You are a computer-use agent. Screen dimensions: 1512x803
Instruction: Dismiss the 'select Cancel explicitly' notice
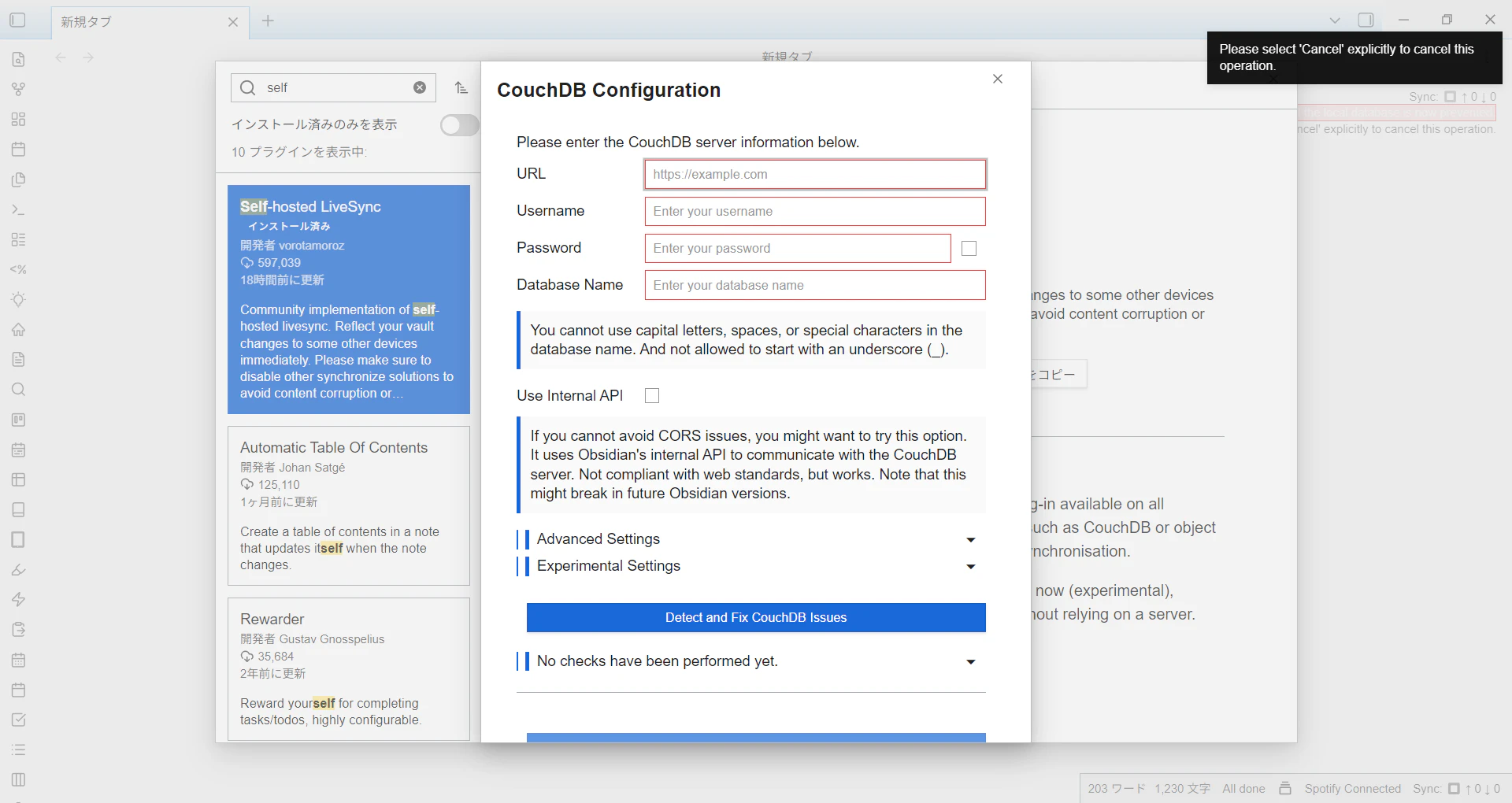(1354, 57)
